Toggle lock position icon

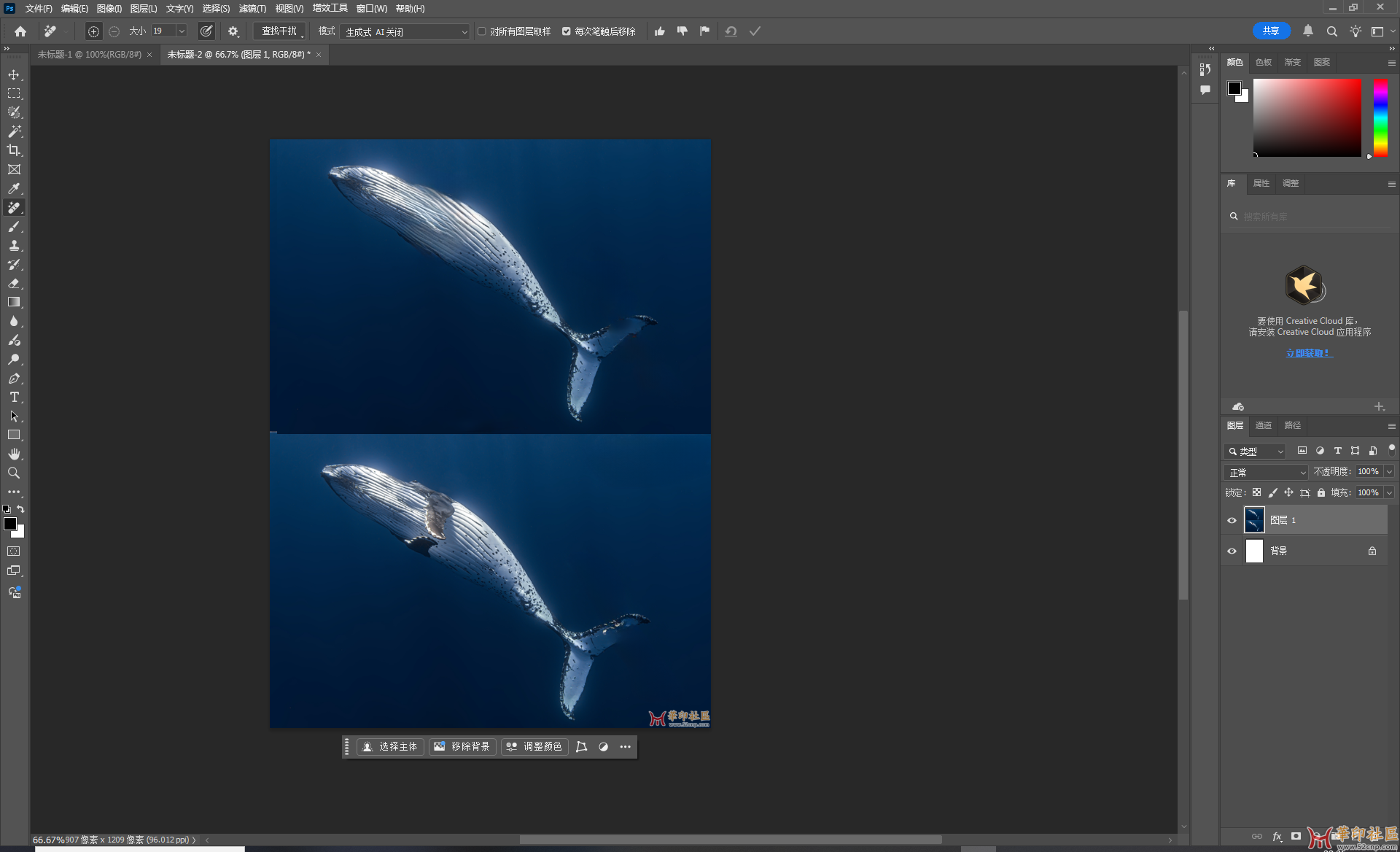tap(1288, 492)
